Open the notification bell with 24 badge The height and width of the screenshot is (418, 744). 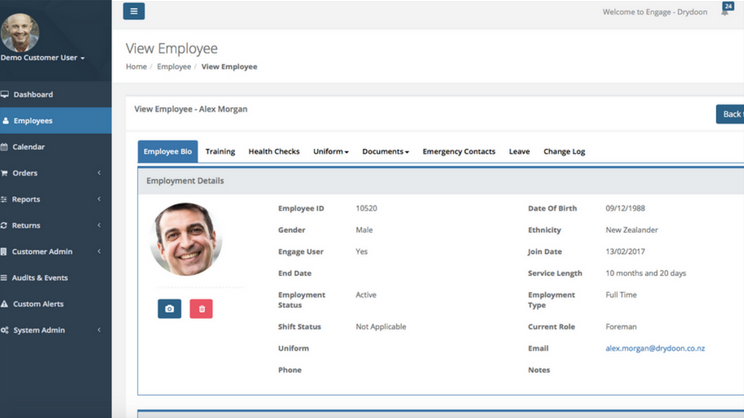(x=727, y=9)
